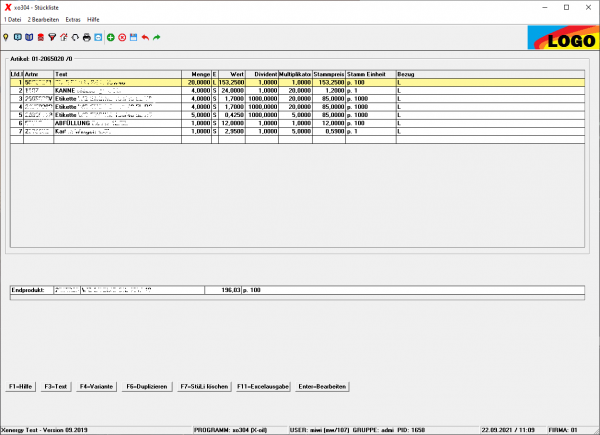Viewport: 600px width, 435px height.
Task: Click the Artikel 01-2065020 /0 label
Action: [x=41, y=59]
